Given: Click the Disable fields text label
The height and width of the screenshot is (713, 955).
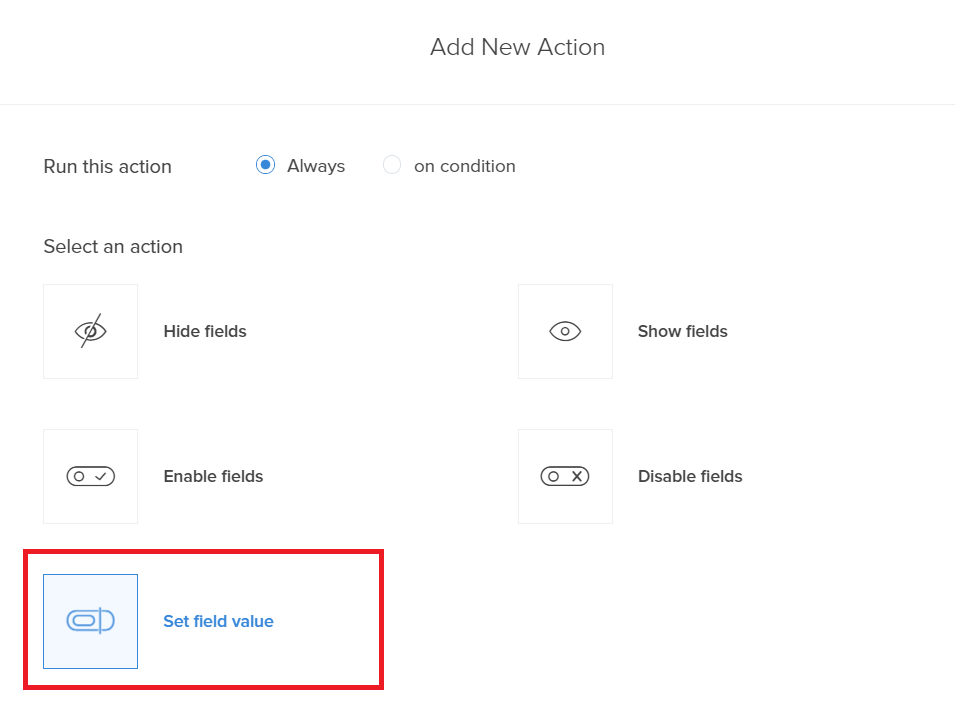Looking at the screenshot, I should pyautogui.click(x=690, y=476).
